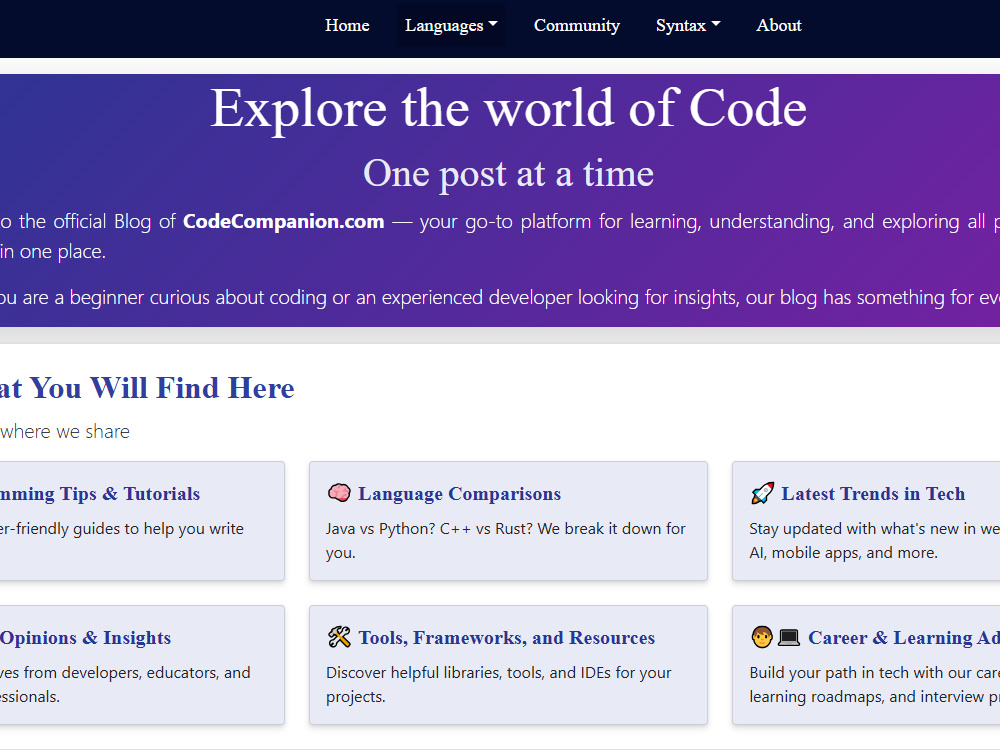This screenshot has height=750, width=1000.
Task: Click the brain icon on Language Comparisons
Action: tap(339, 493)
